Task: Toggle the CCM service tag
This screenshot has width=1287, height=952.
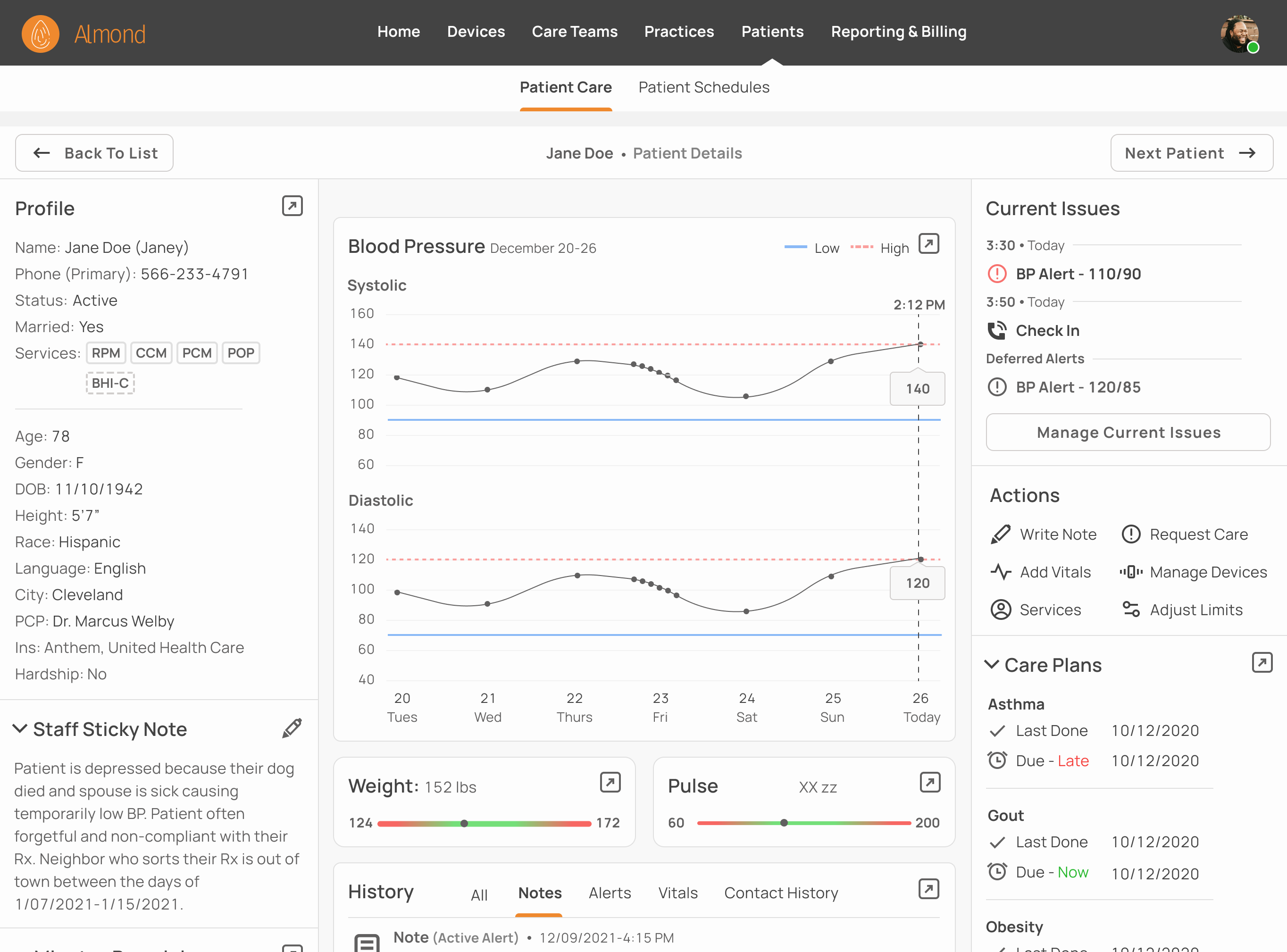Action: [x=151, y=353]
